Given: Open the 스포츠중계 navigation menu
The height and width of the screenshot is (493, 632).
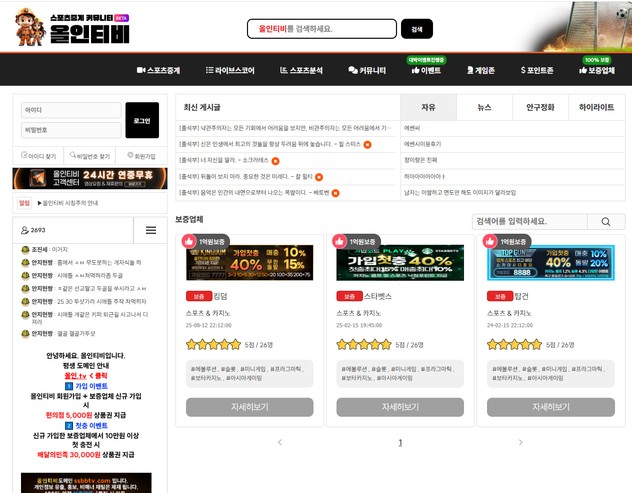Looking at the screenshot, I should click(x=160, y=71).
